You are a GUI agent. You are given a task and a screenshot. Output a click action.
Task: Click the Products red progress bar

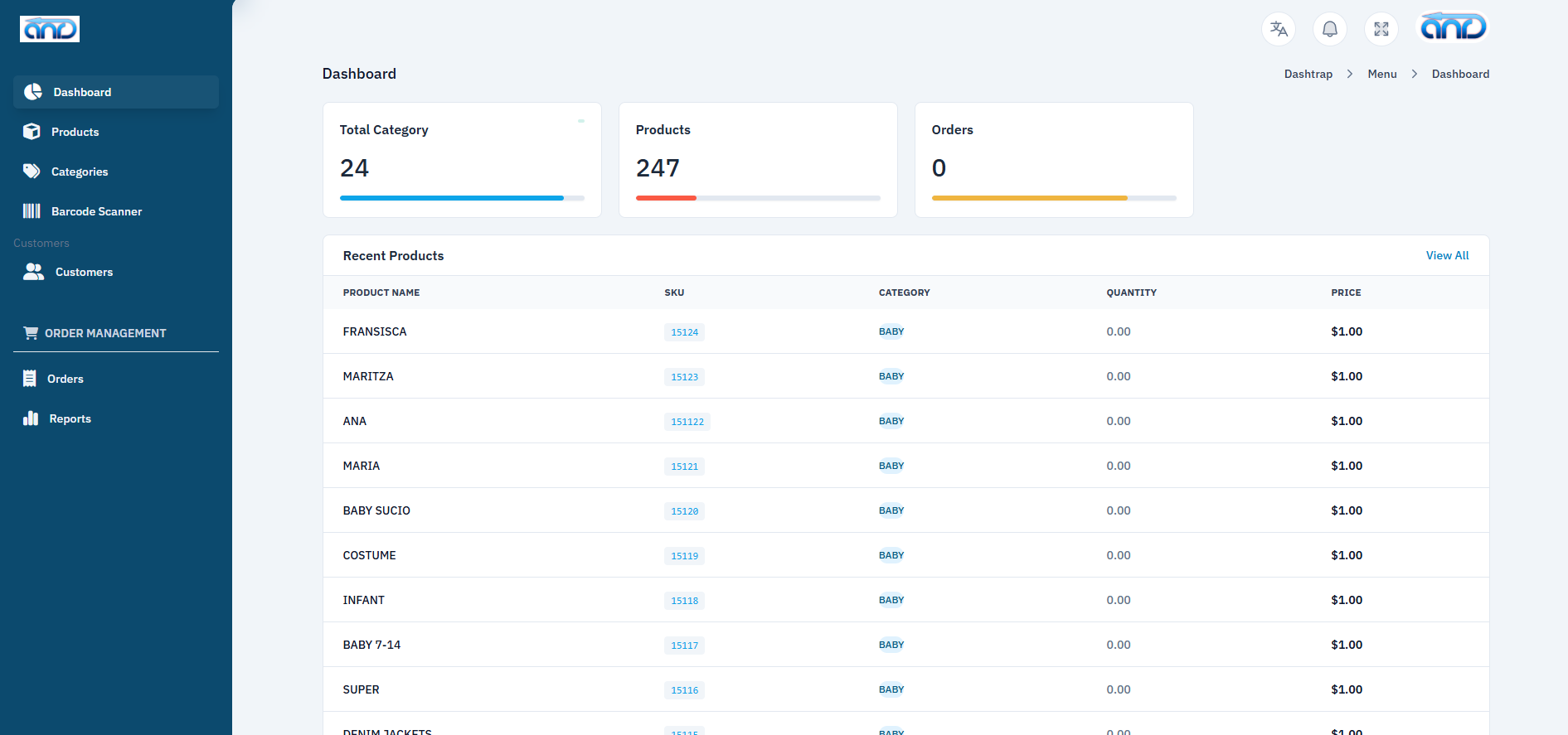[666, 198]
